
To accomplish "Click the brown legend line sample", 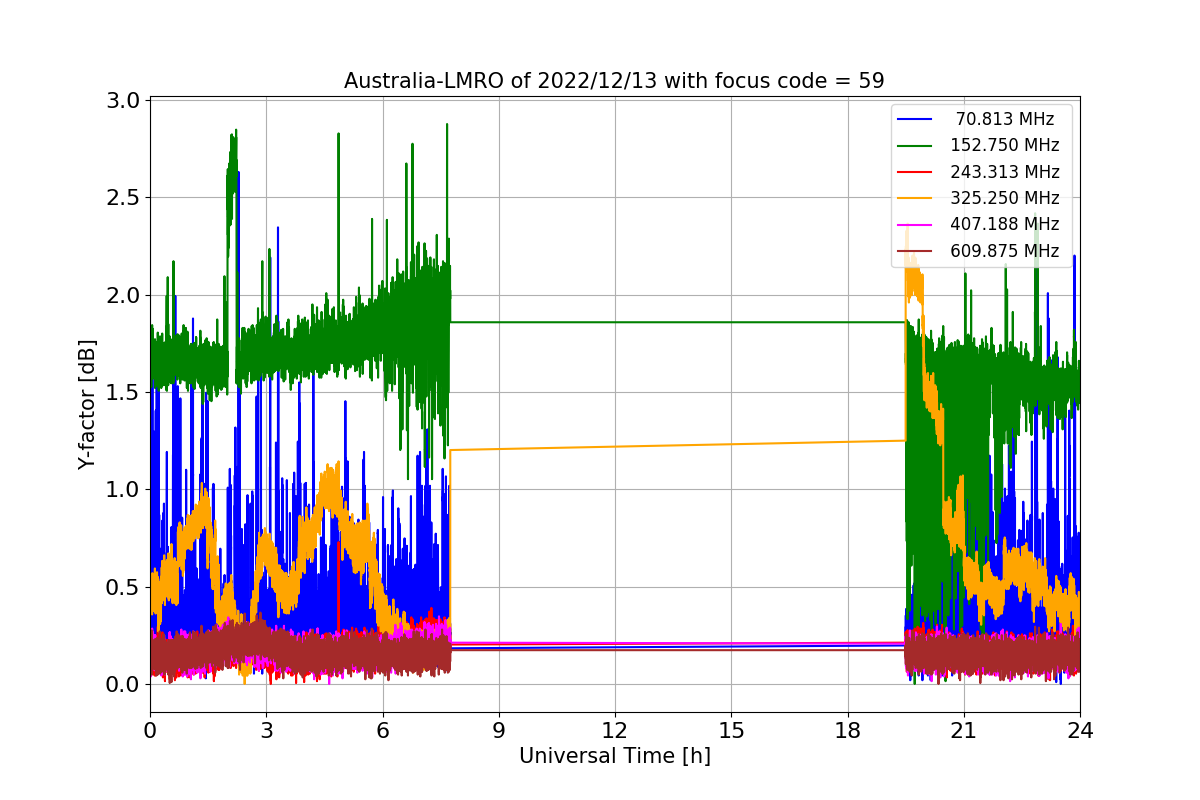I will point(915,250).
